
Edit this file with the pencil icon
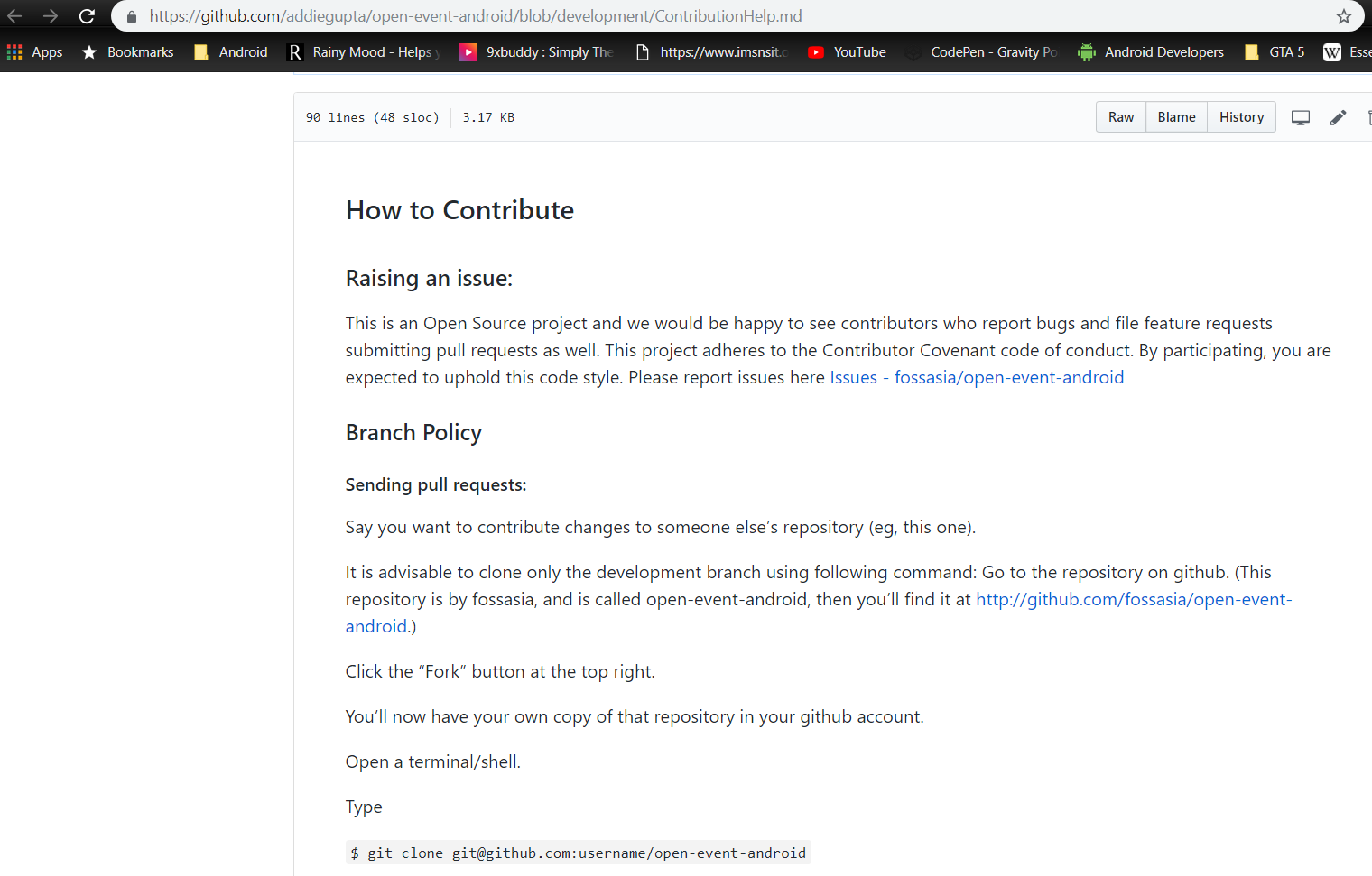[x=1339, y=117]
